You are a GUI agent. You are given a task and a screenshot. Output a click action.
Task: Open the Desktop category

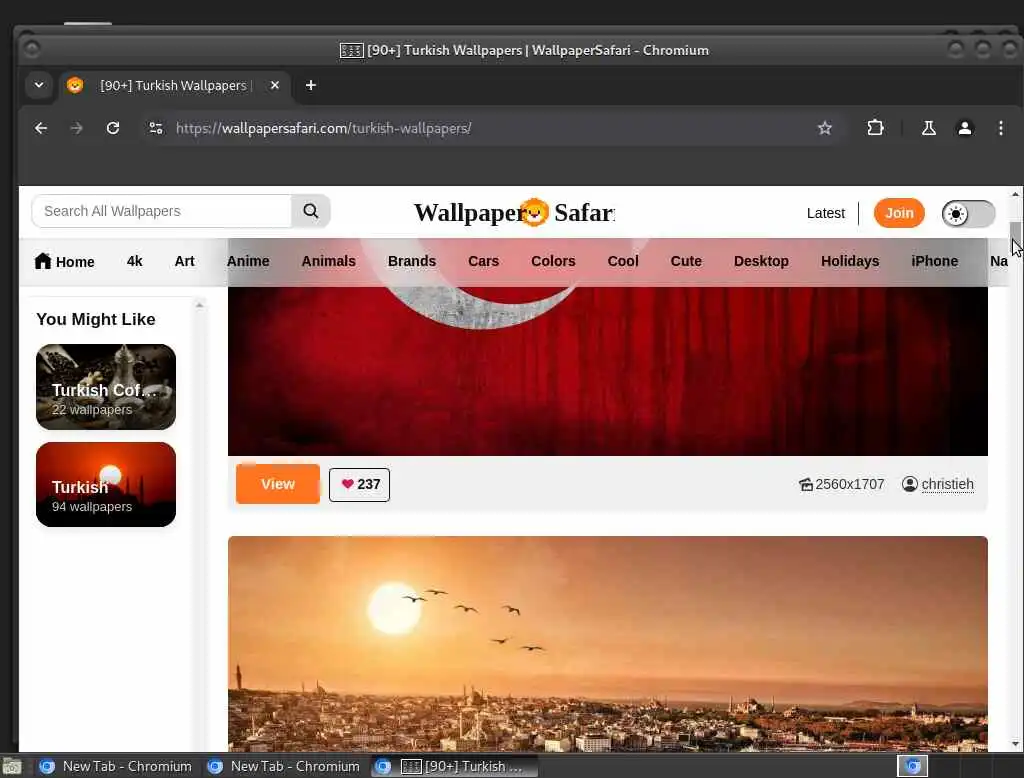(x=761, y=261)
